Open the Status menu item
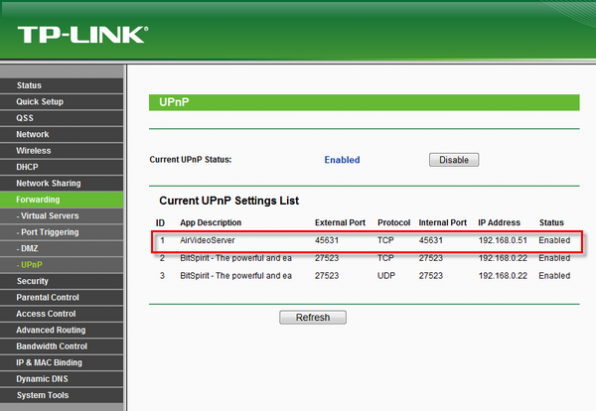This screenshot has width=596, height=411. click(x=62, y=86)
